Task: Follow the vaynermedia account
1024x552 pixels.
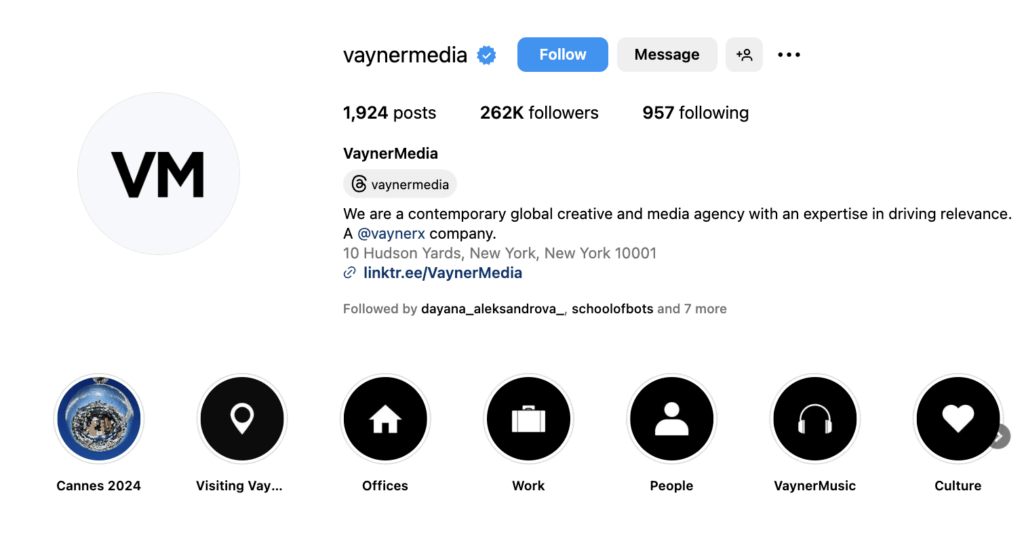Action: coord(562,55)
